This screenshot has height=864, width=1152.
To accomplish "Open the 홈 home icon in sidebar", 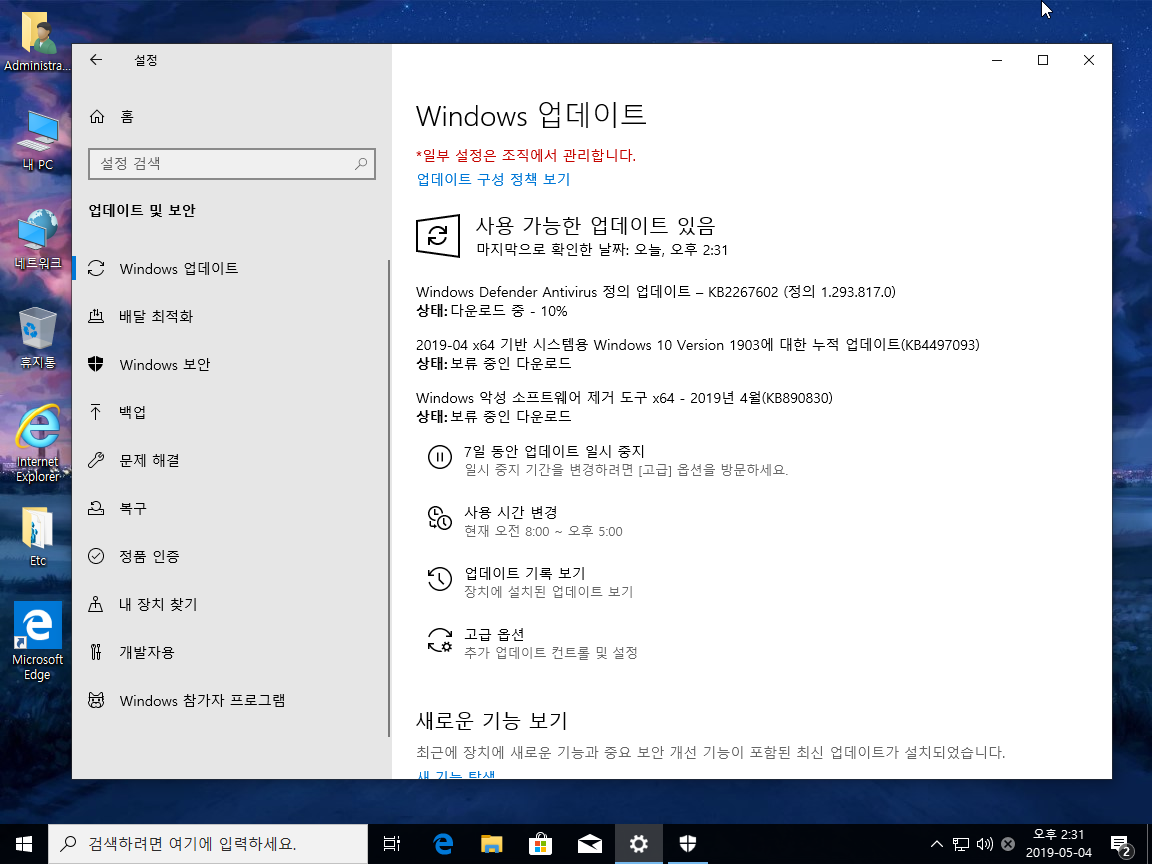I will click(96, 117).
